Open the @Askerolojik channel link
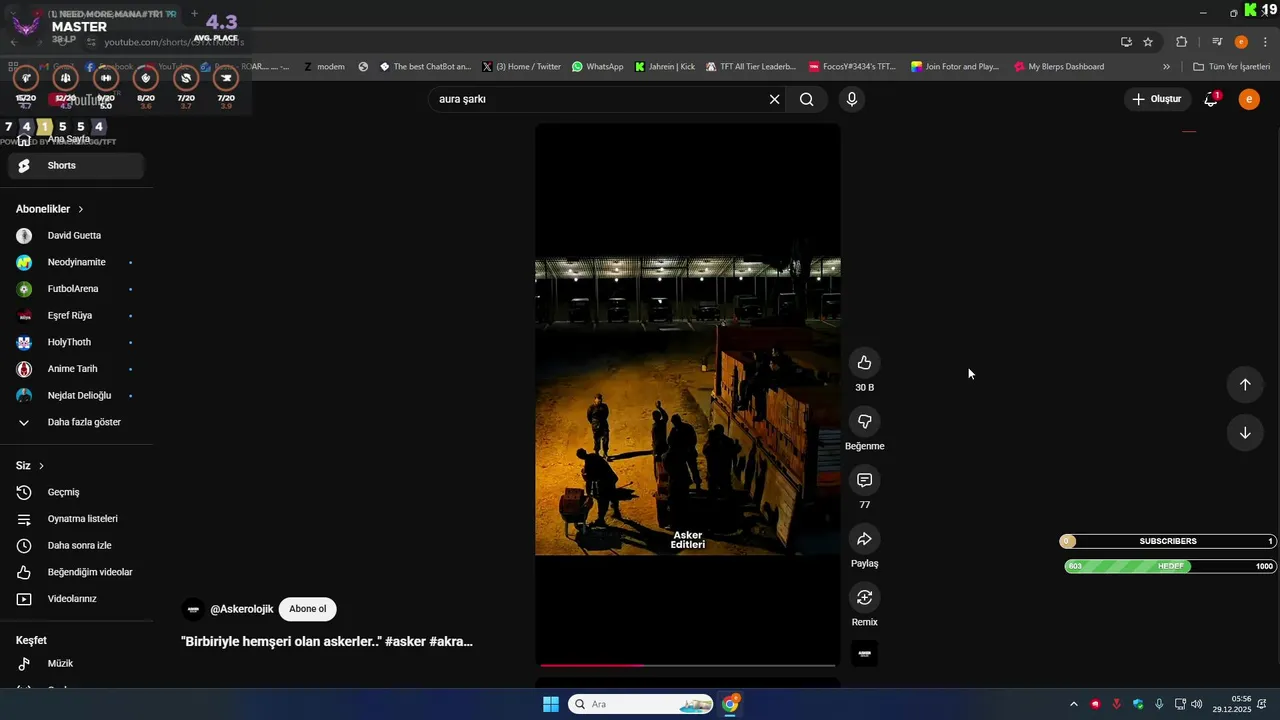The image size is (1280, 720). tap(241, 609)
